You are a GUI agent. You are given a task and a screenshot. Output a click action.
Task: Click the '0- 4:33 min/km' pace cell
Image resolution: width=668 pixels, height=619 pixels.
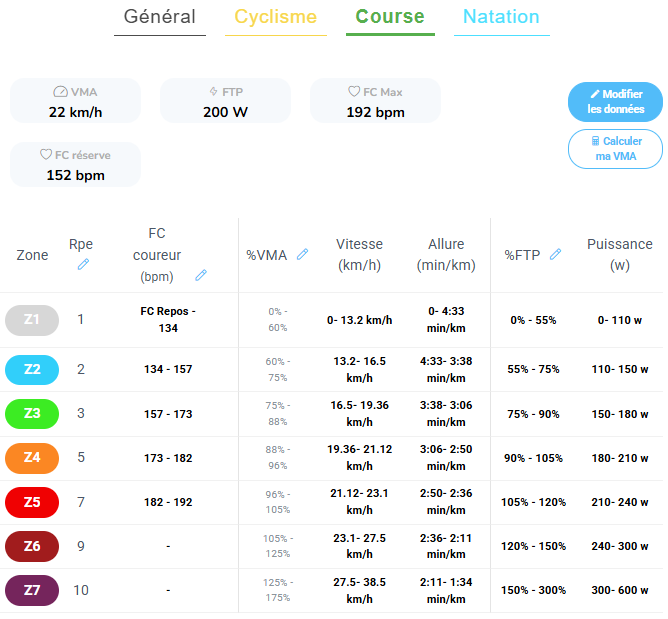(x=446, y=320)
